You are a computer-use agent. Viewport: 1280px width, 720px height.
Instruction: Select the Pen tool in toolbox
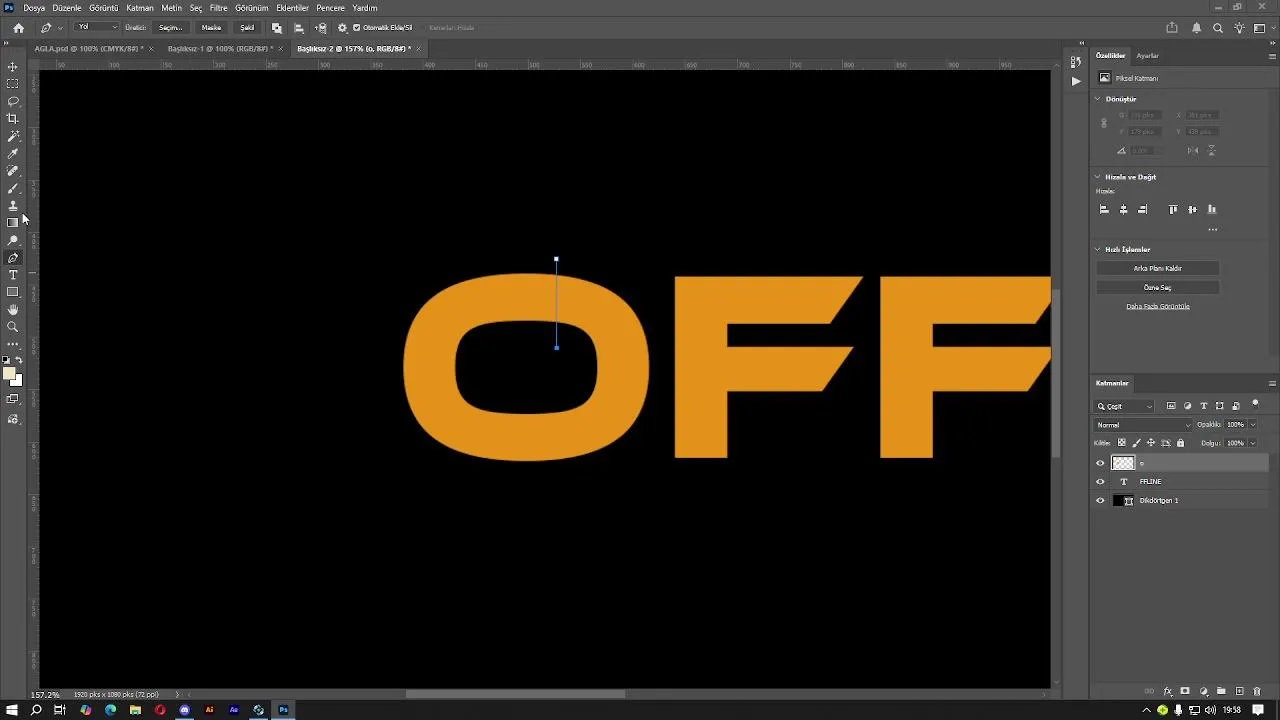pyautogui.click(x=13, y=258)
